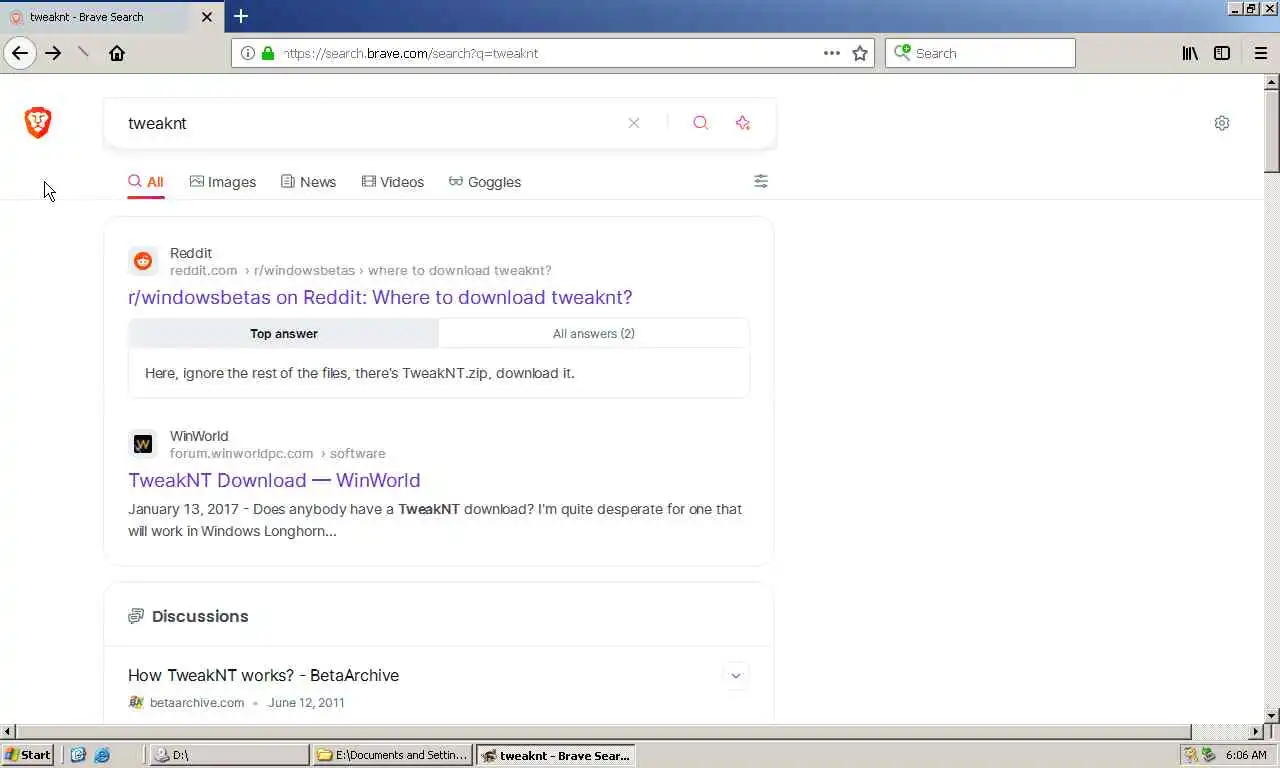Close the tweaknt Brave Search tab
This screenshot has height=768, width=1280.
tap(207, 17)
